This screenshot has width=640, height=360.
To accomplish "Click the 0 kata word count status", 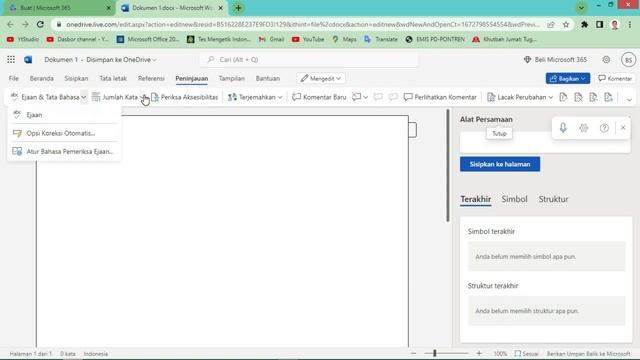I will click(68, 354).
